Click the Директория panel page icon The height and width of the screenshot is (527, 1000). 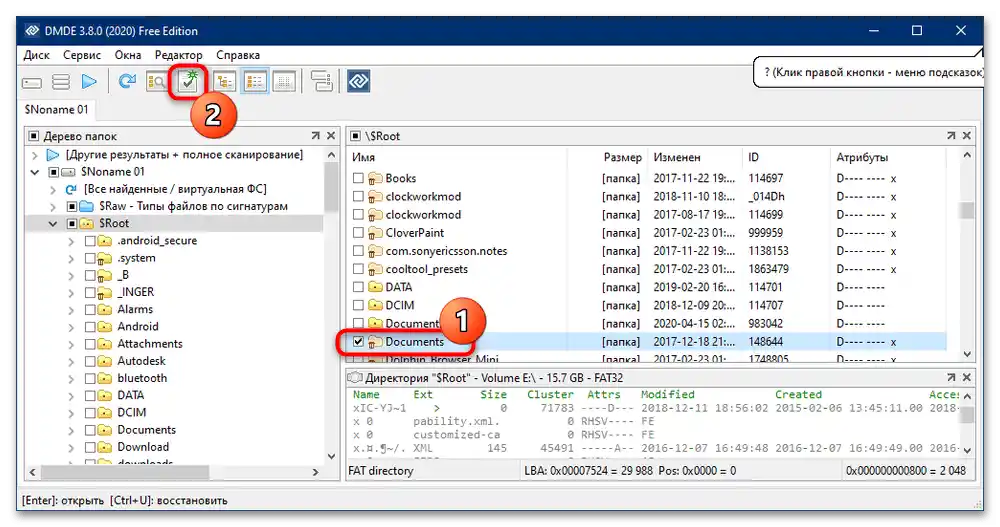(355, 378)
